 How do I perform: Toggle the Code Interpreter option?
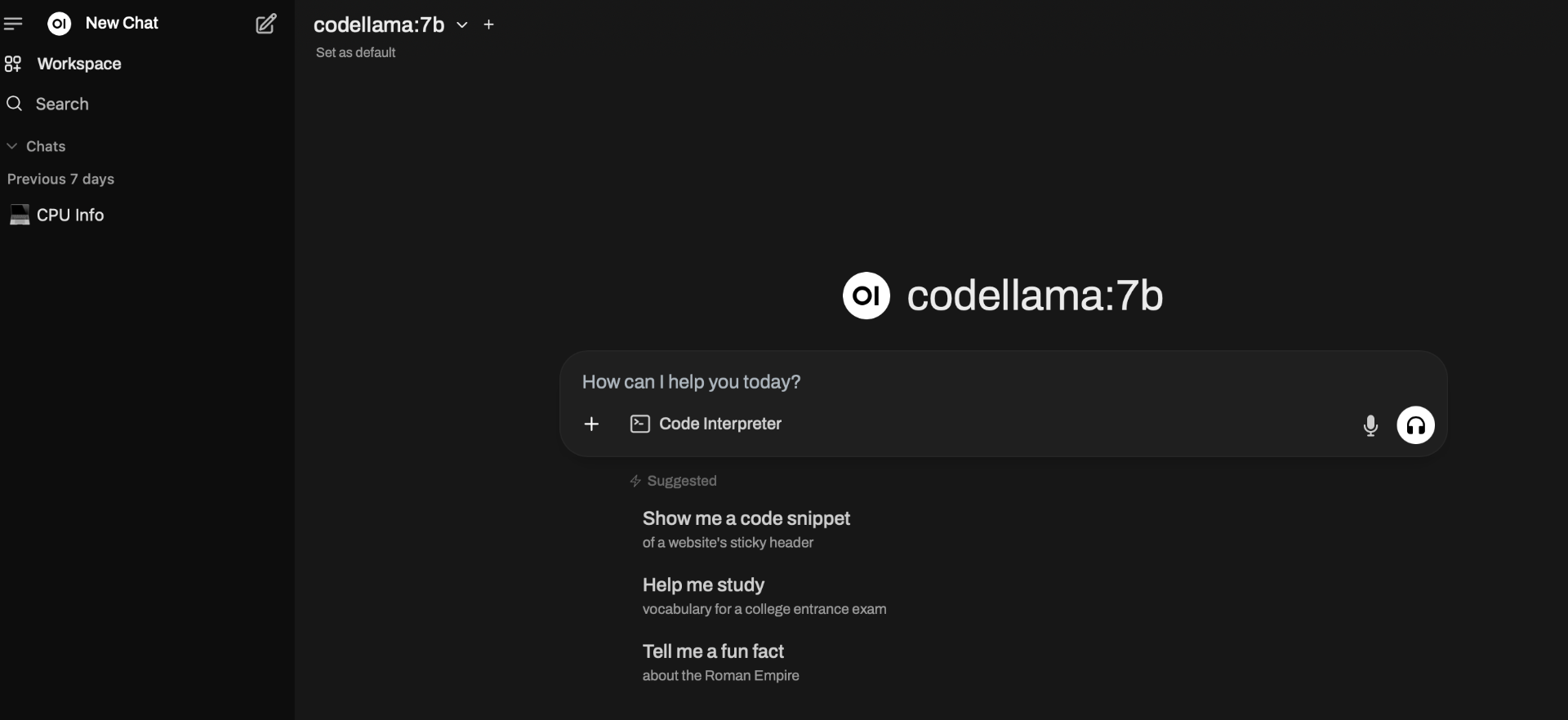pyautogui.click(x=706, y=424)
